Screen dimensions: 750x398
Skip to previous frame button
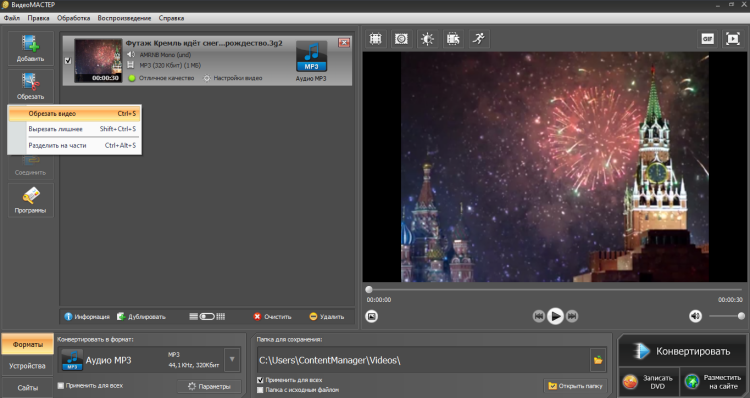(539, 316)
